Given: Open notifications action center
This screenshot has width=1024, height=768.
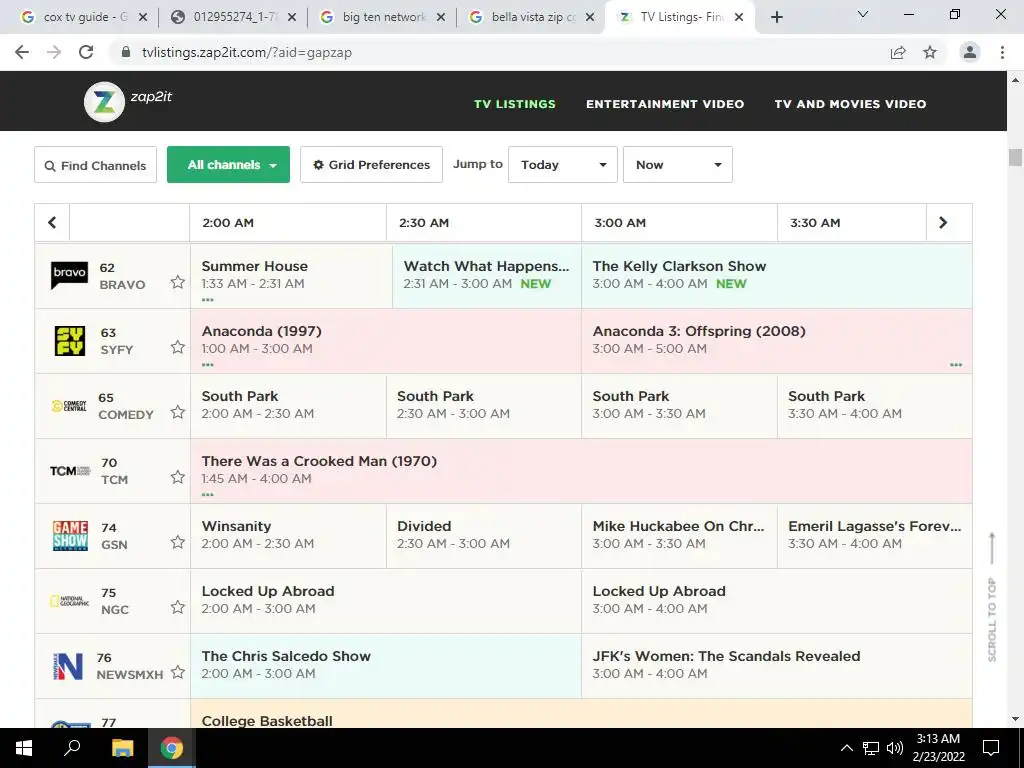Looking at the screenshot, I should click(991, 748).
